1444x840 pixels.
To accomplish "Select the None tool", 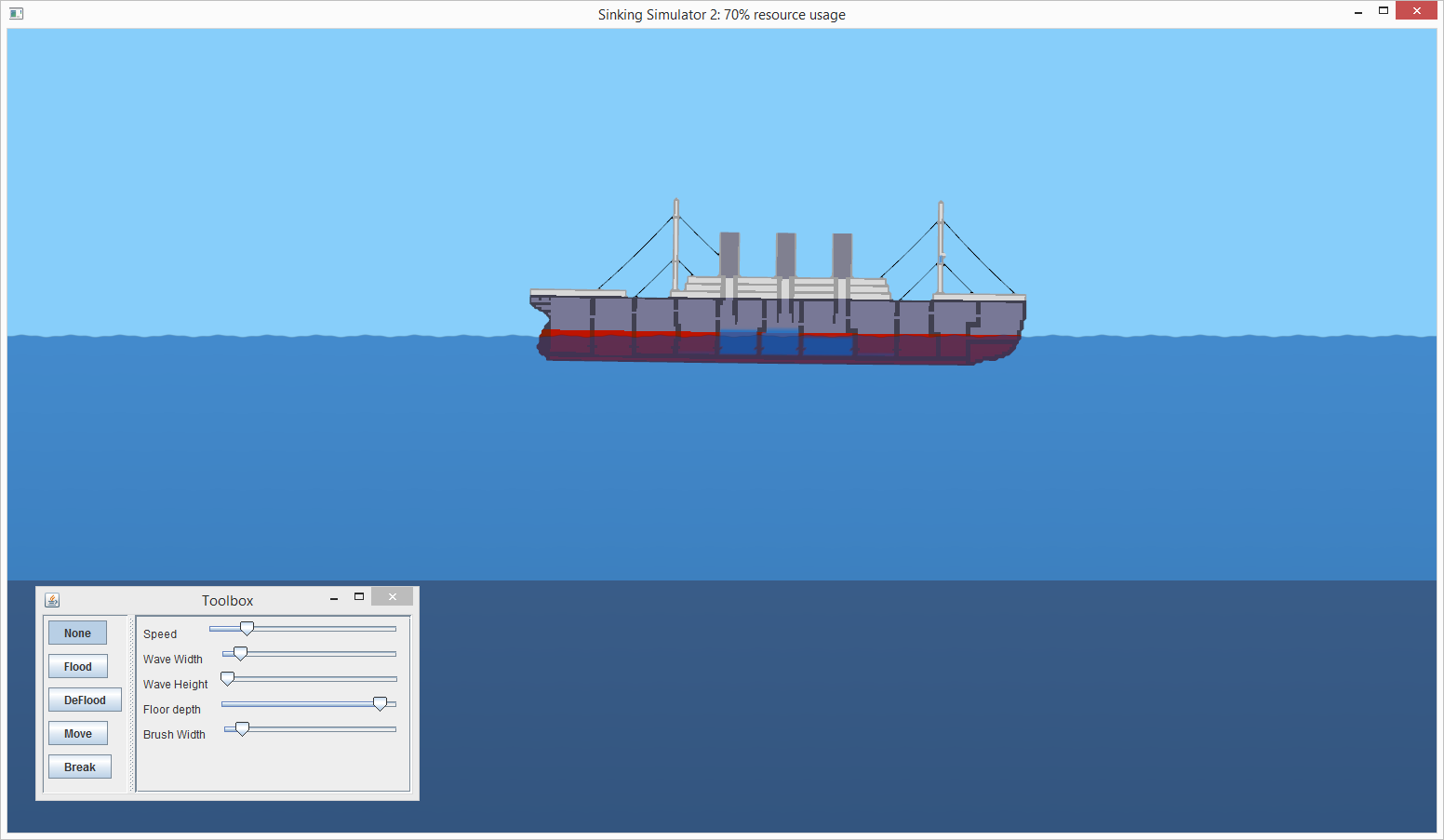I will 77,633.
